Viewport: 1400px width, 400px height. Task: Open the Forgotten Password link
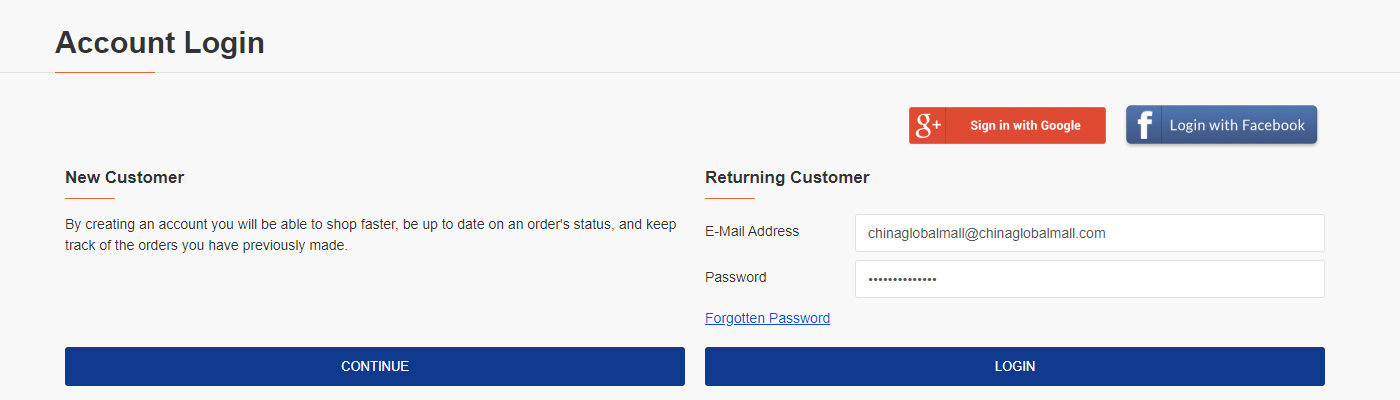tap(767, 318)
